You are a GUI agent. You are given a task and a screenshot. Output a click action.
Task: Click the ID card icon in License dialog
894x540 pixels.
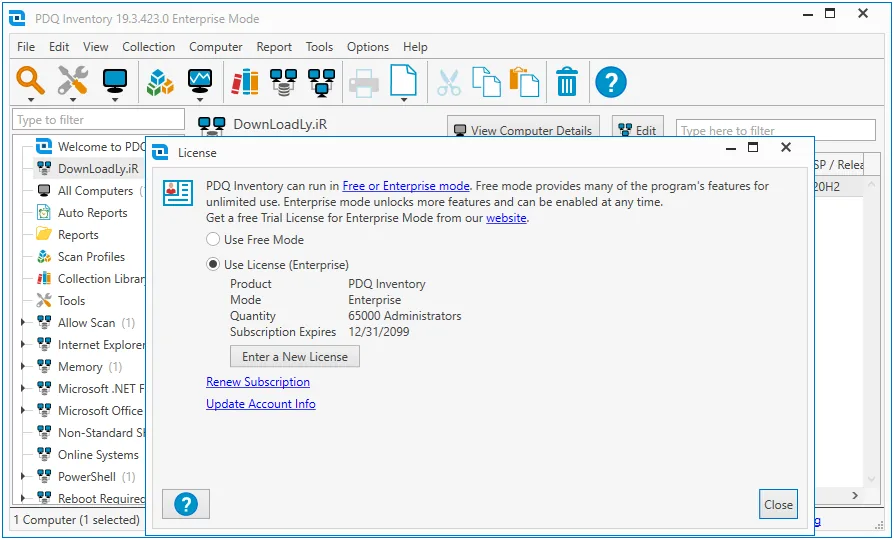click(x=178, y=193)
